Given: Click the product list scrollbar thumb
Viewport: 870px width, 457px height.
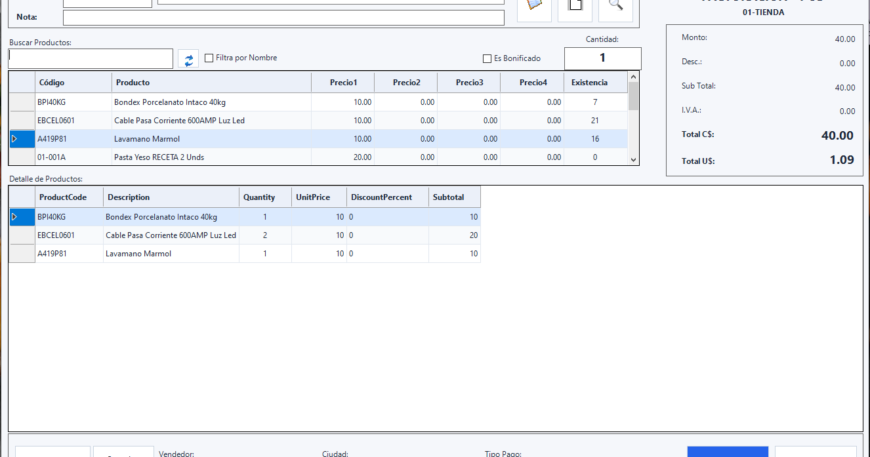Looking at the screenshot, I should tap(633, 97).
